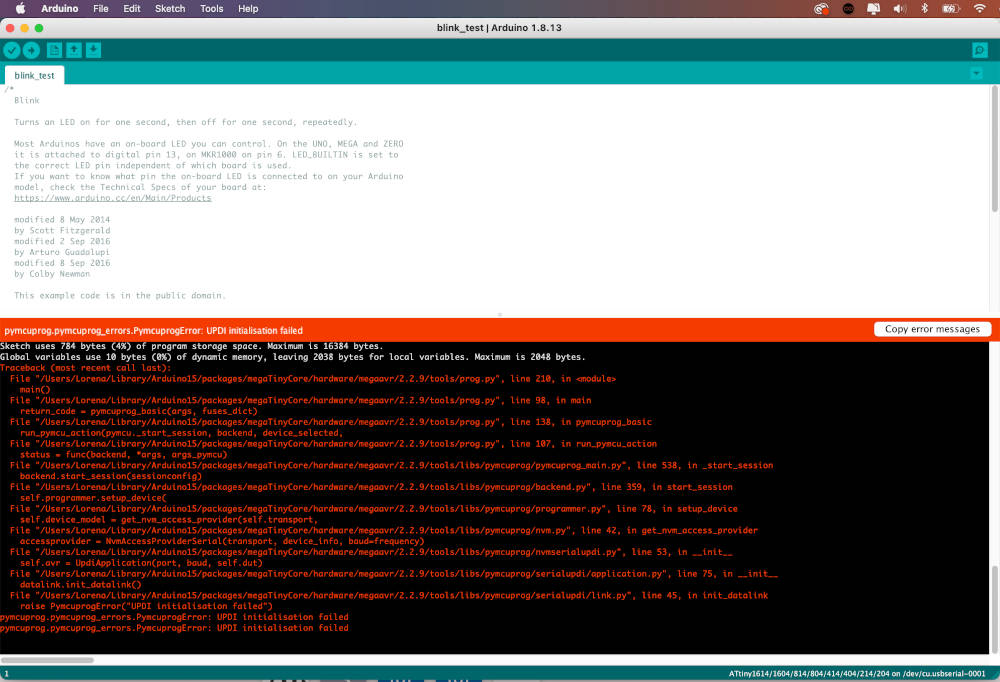Click the 'Global variables use 10 bytes' console line
The image size is (1000, 682).
pos(292,357)
